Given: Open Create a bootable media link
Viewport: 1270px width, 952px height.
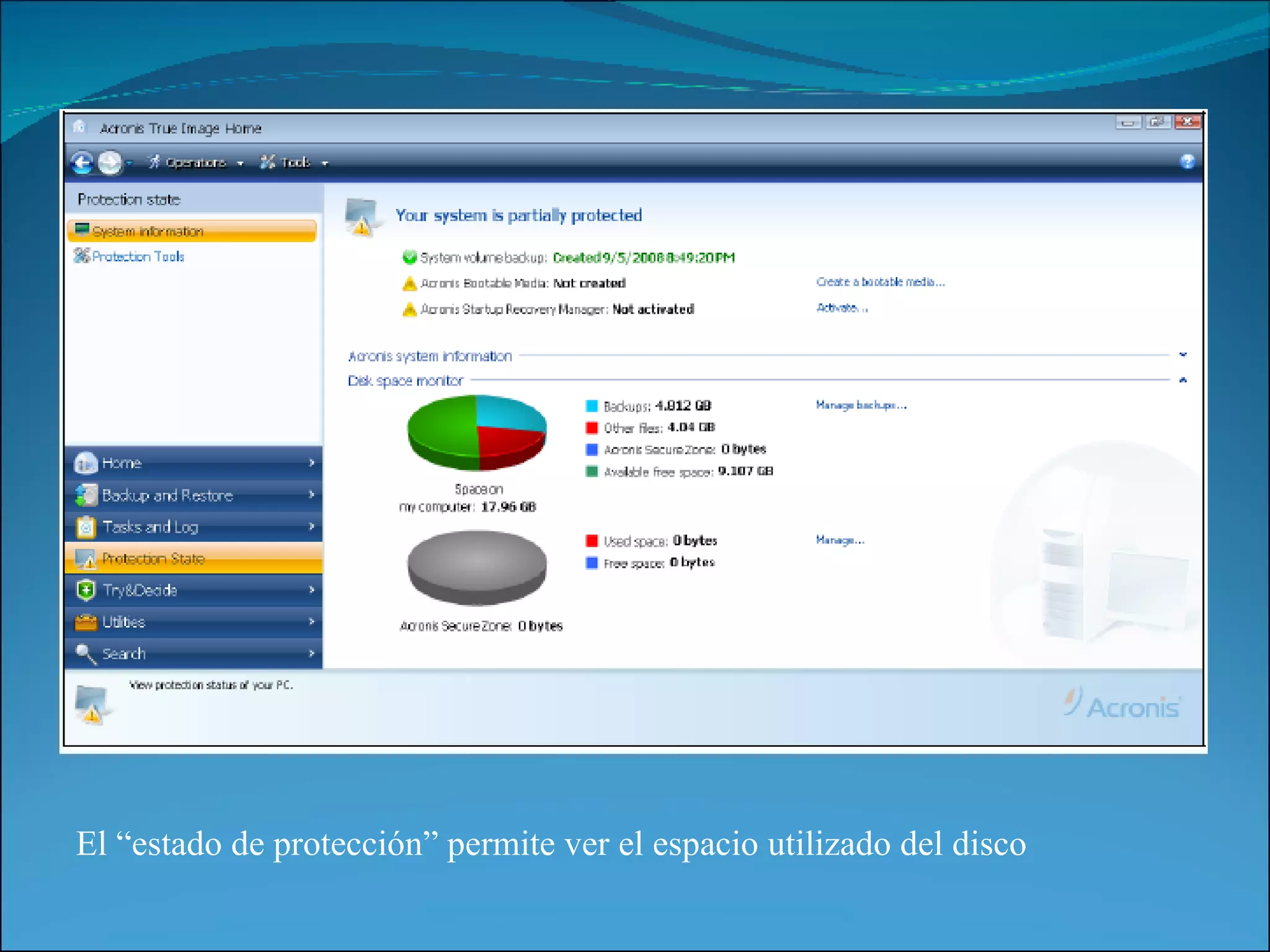Looking at the screenshot, I should coord(881,282).
